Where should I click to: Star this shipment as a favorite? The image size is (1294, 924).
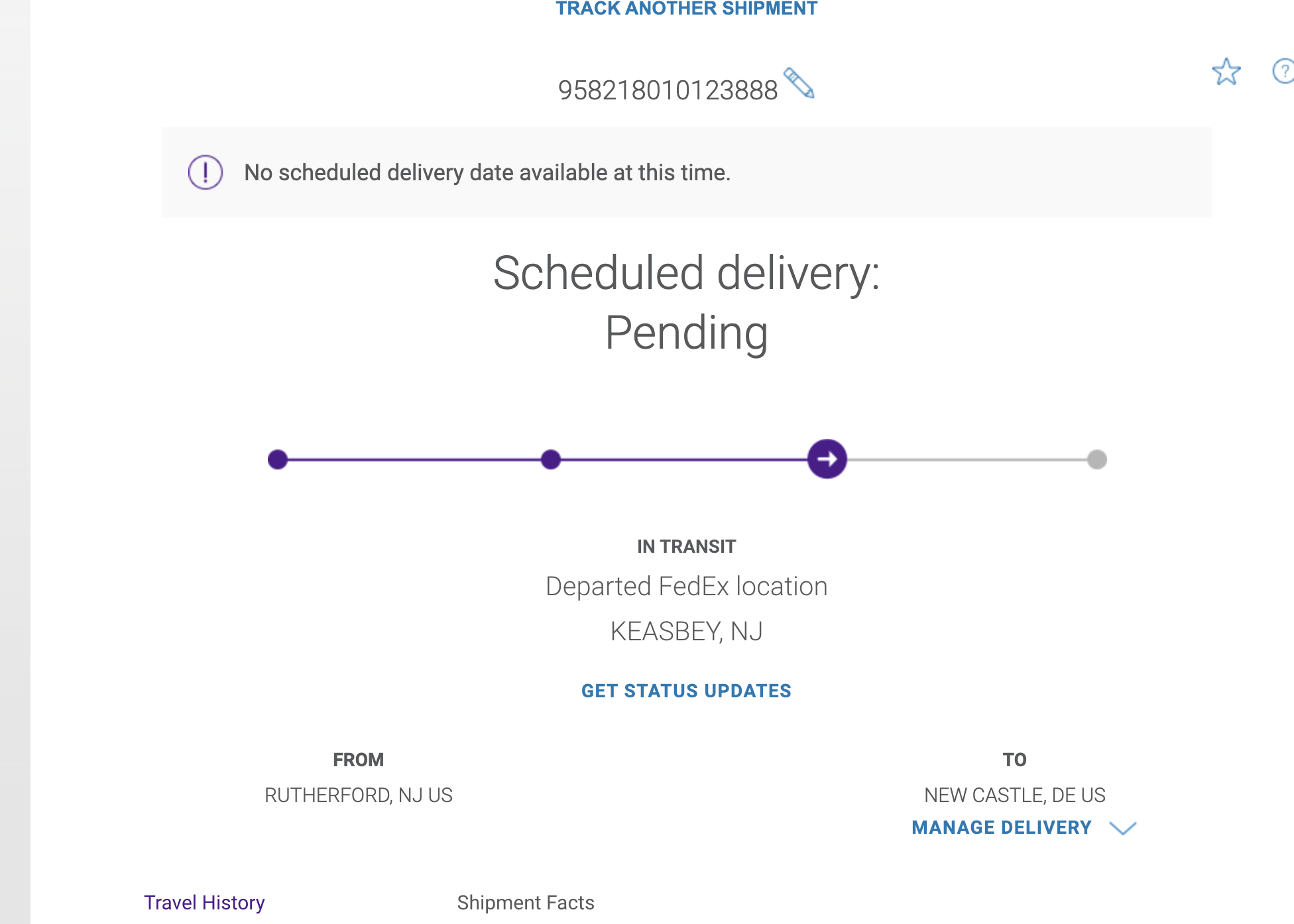tap(1226, 72)
